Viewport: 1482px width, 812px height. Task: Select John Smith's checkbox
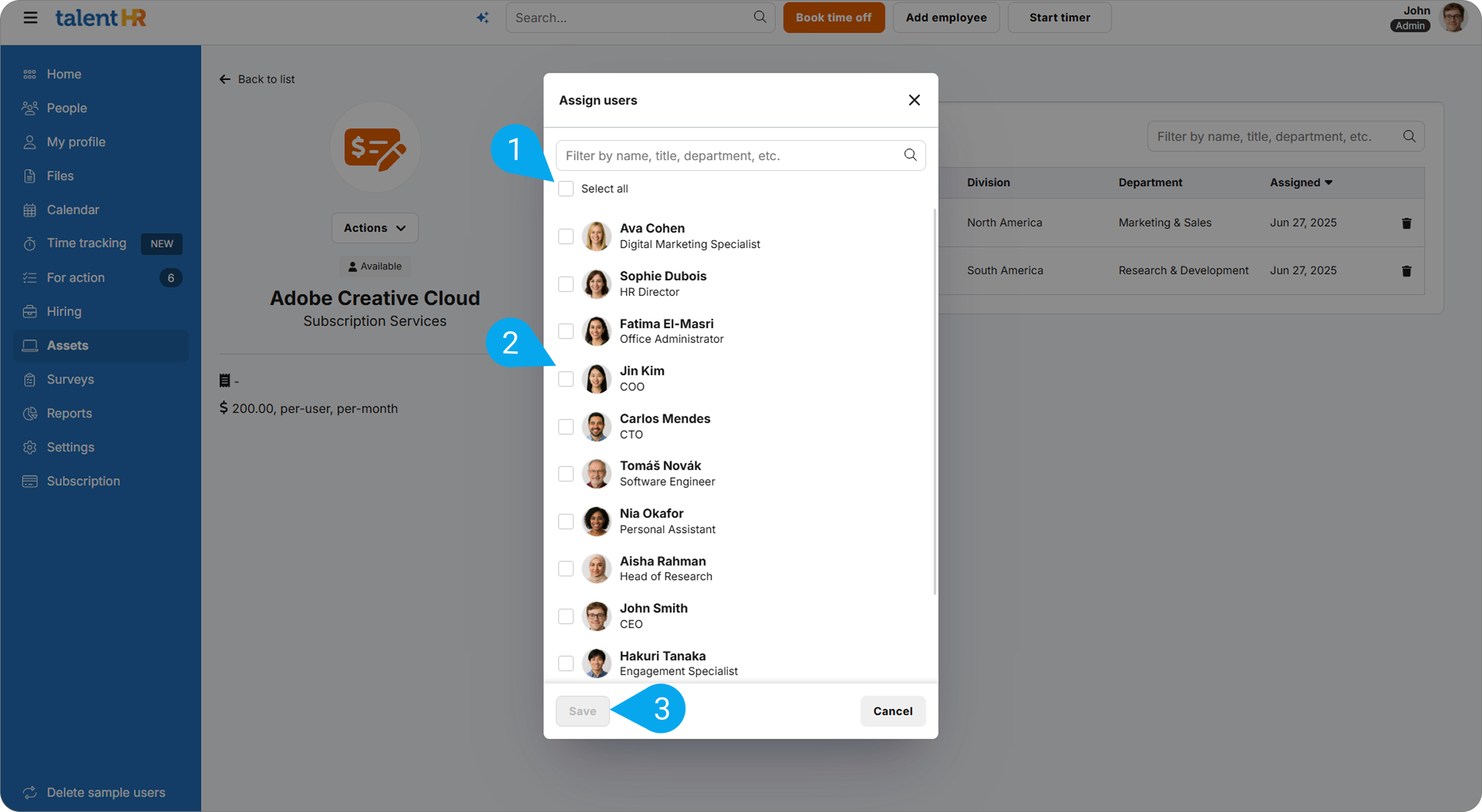pos(565,616)
